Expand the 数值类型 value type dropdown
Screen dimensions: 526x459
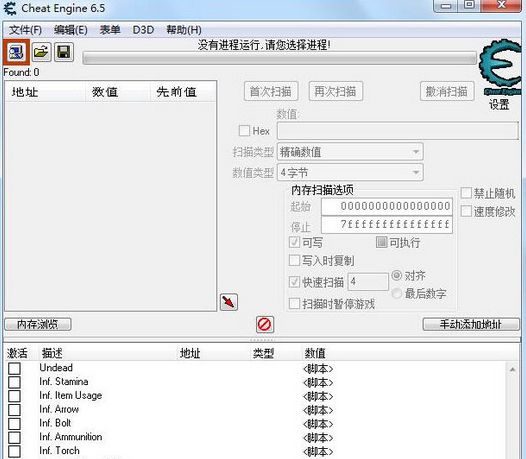(x=350, y=172)
